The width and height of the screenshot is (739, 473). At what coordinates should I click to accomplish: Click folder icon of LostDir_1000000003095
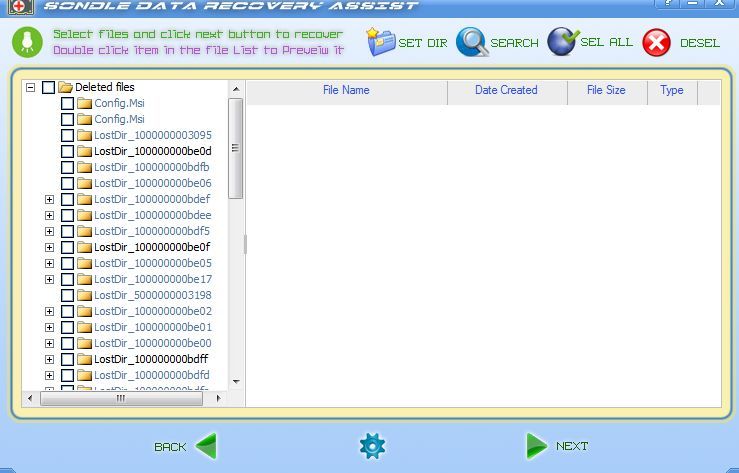84,135
